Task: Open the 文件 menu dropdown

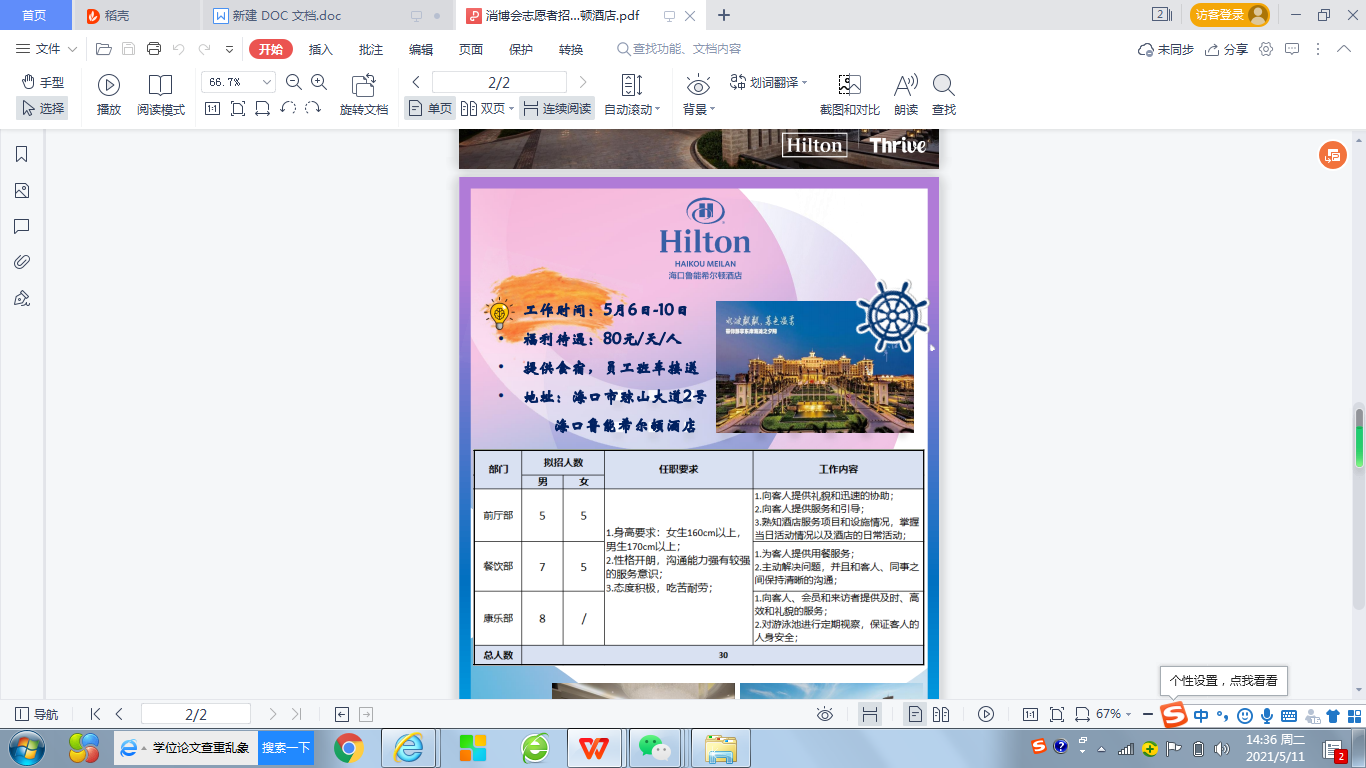Action: 46,49
